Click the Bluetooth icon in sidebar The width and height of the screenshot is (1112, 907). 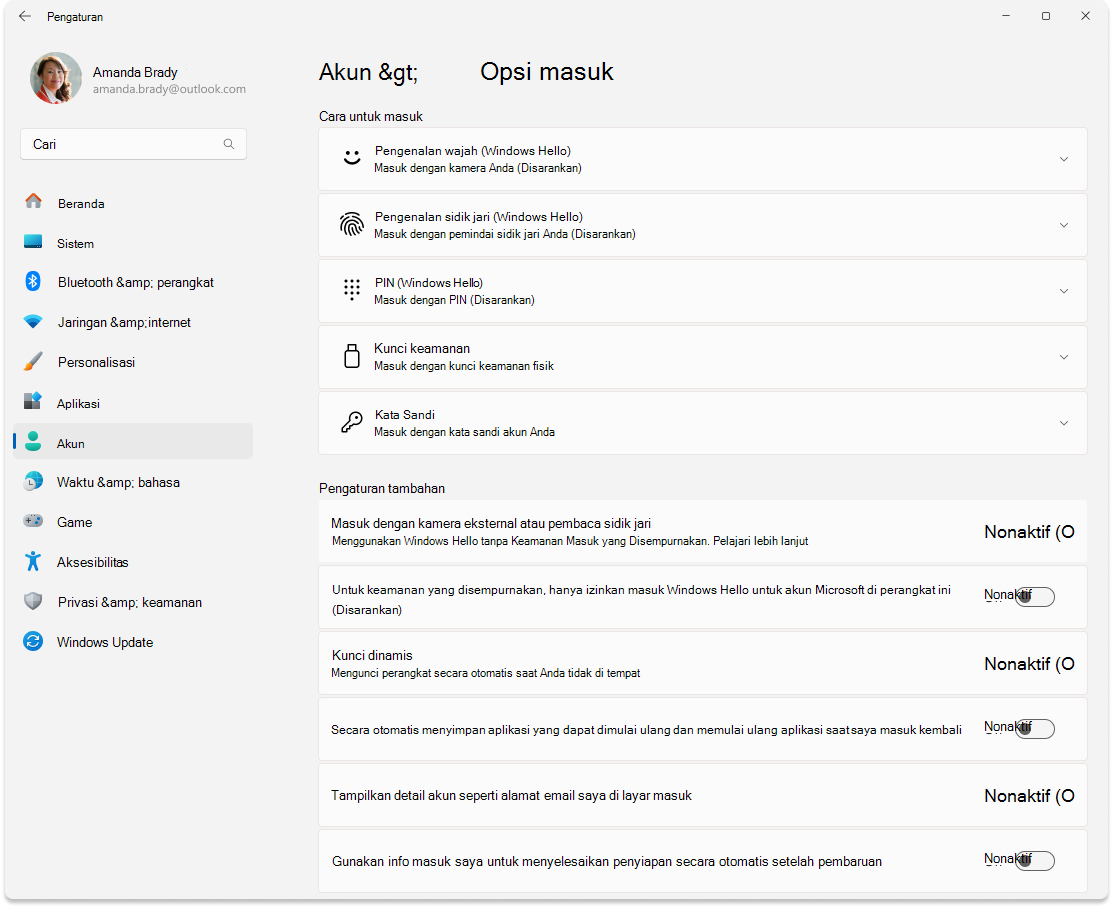tap(33, 281)
